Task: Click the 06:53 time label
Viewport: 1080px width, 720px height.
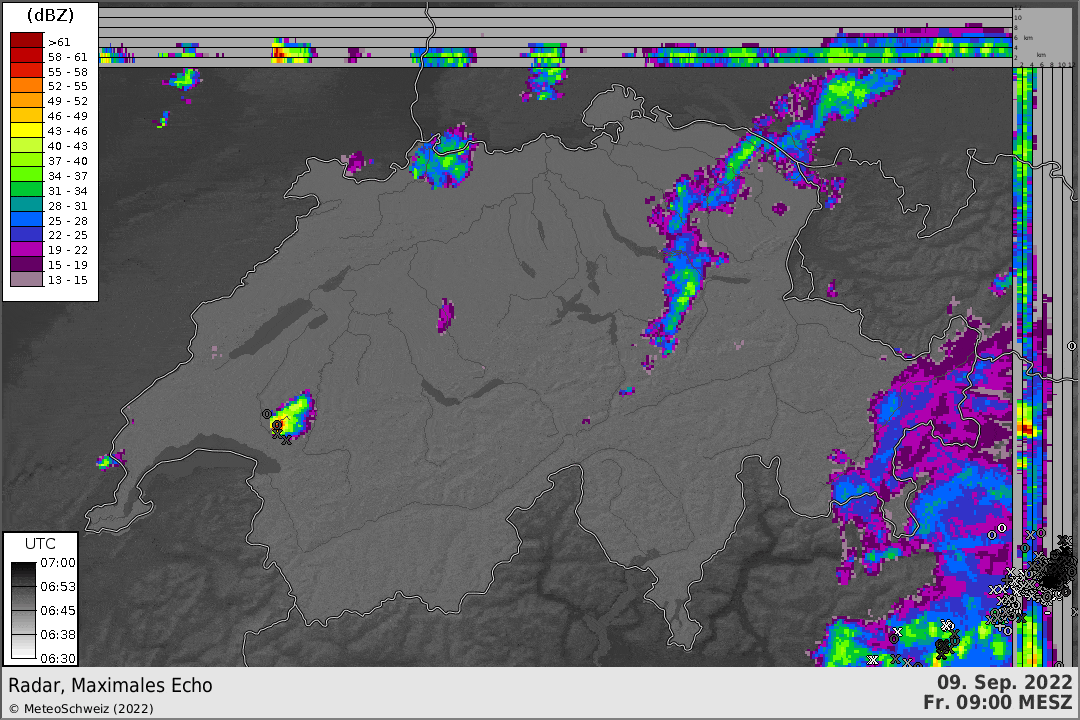Action: click(x=58, y=586)
